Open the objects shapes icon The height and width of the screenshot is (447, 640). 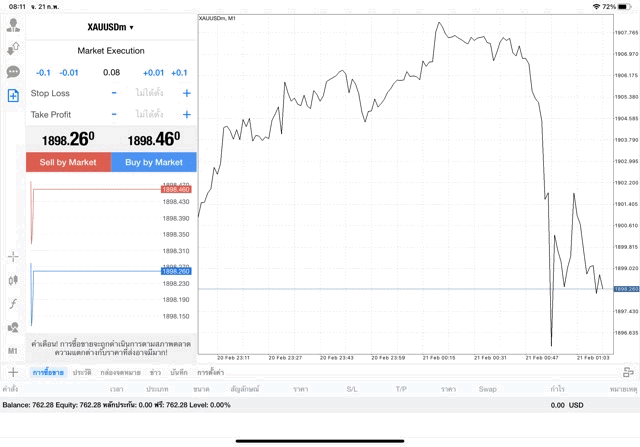pyautogui.click(x=13, y=328)
